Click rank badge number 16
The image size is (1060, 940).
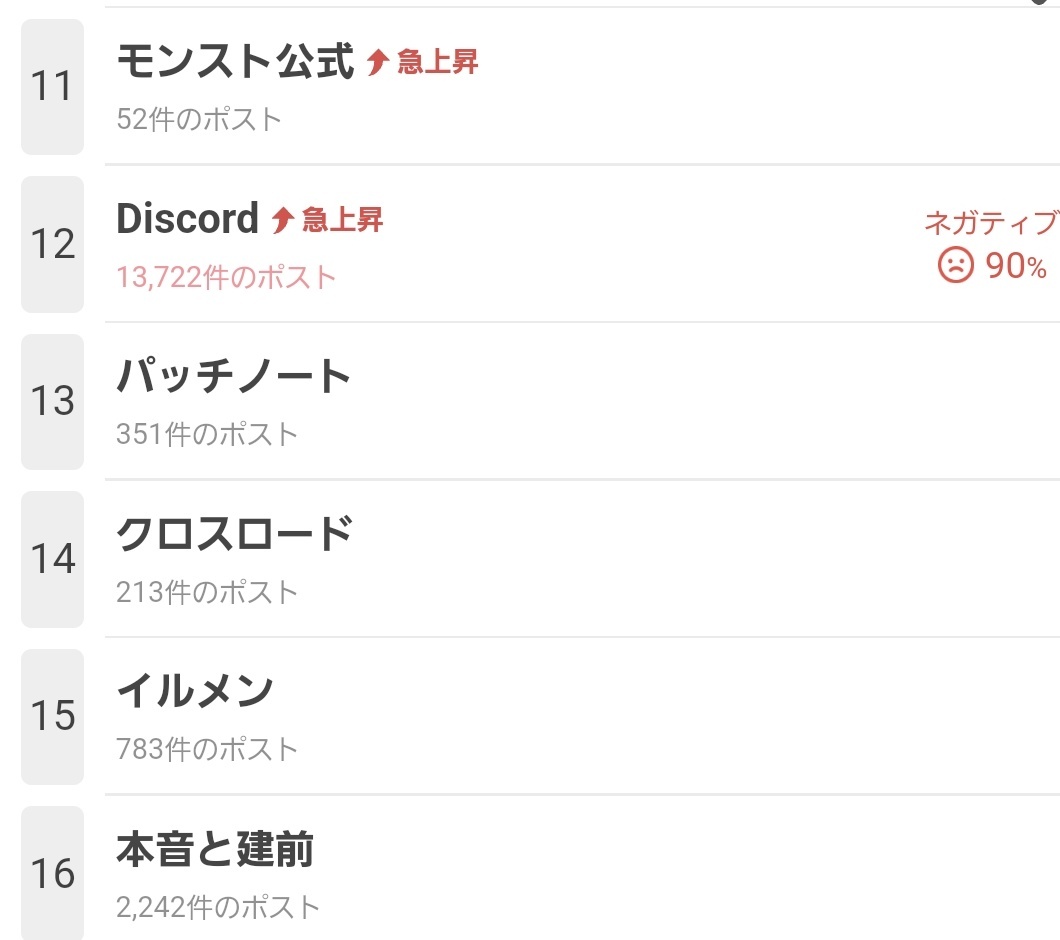pos(52,873)
